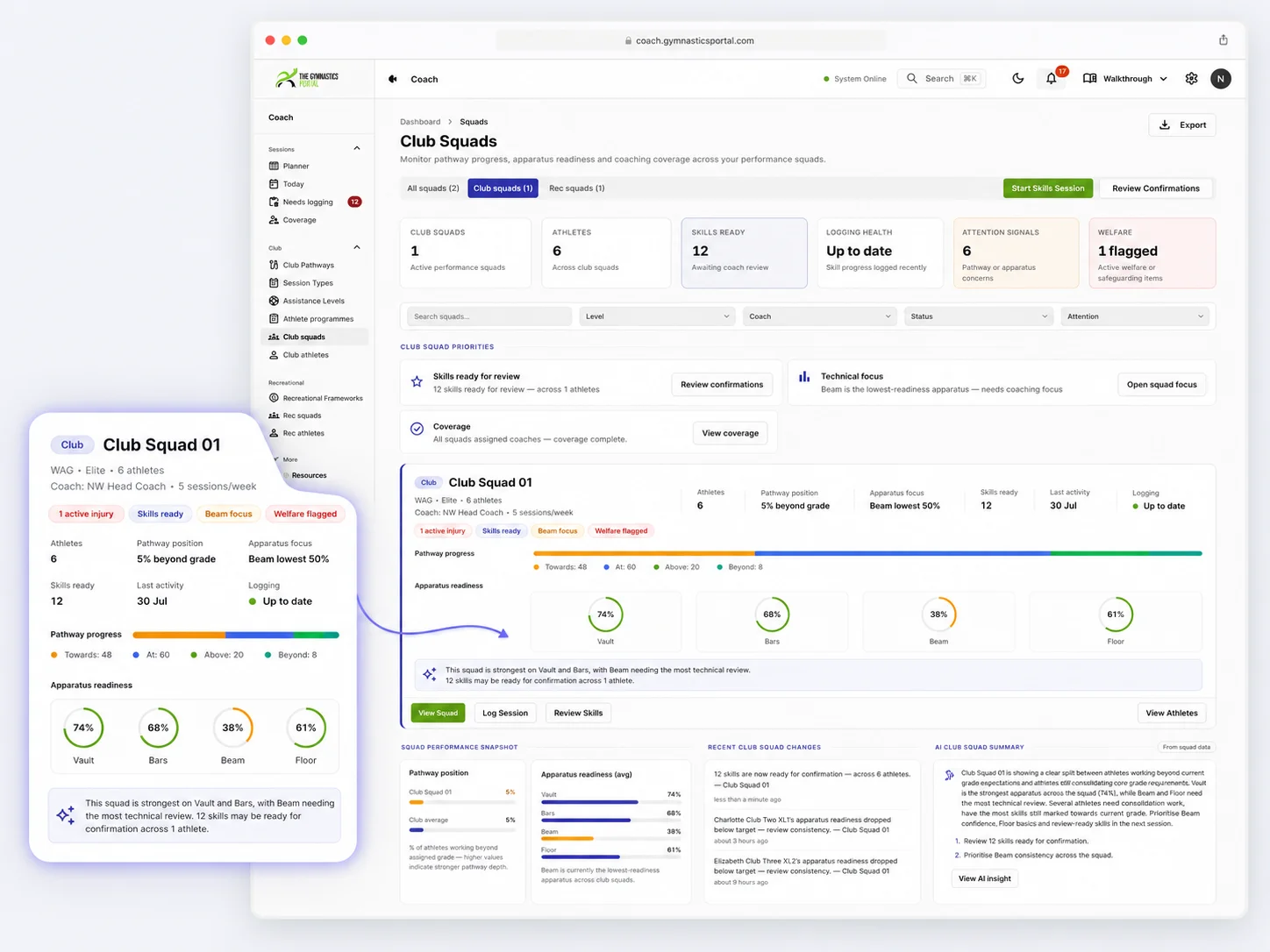Image resolution: width=1270 pixels, height=952 pixels.
Task: Click The Gymnastics Portal logo
Action: click(307, 78)
